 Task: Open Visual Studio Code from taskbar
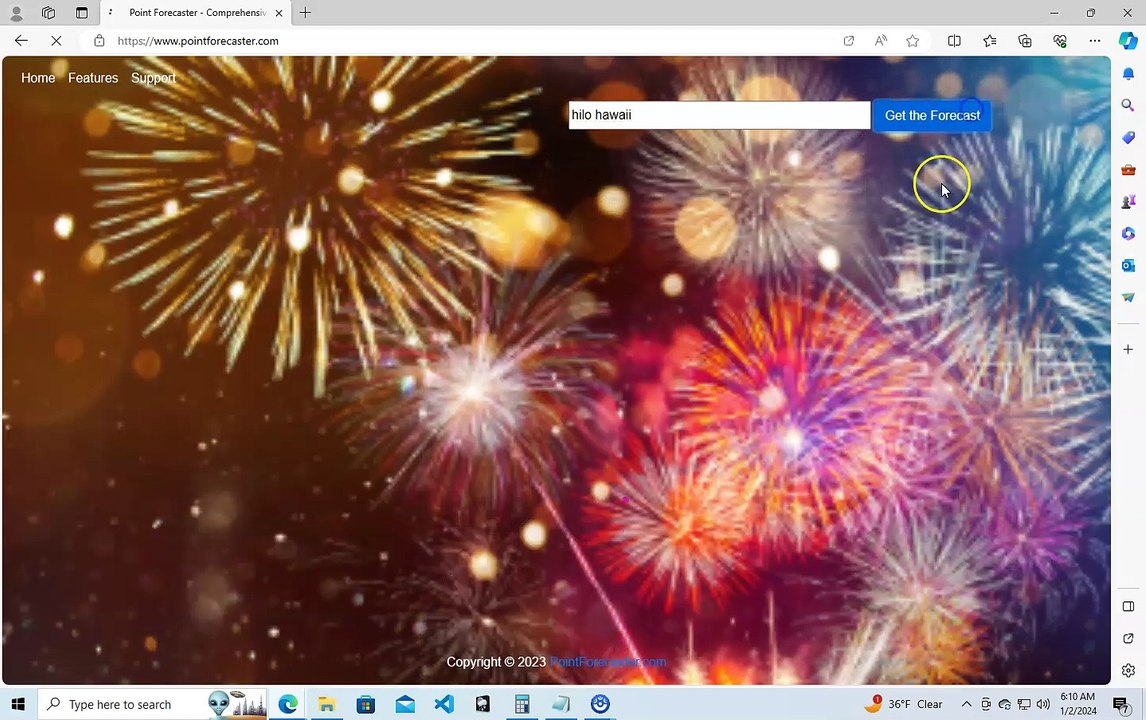coord(444,704)
